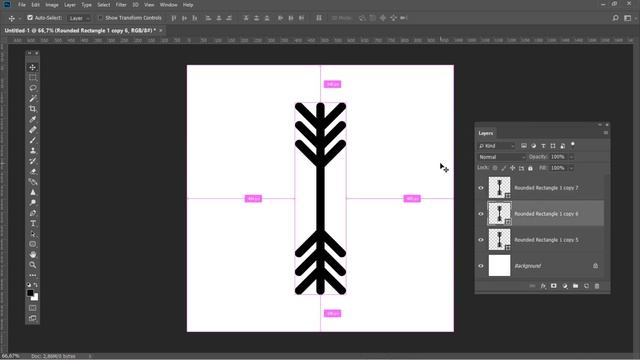Create a new layer
This screenshot has width=640, height=360.
pyautogui.click(x=586, y=286)
